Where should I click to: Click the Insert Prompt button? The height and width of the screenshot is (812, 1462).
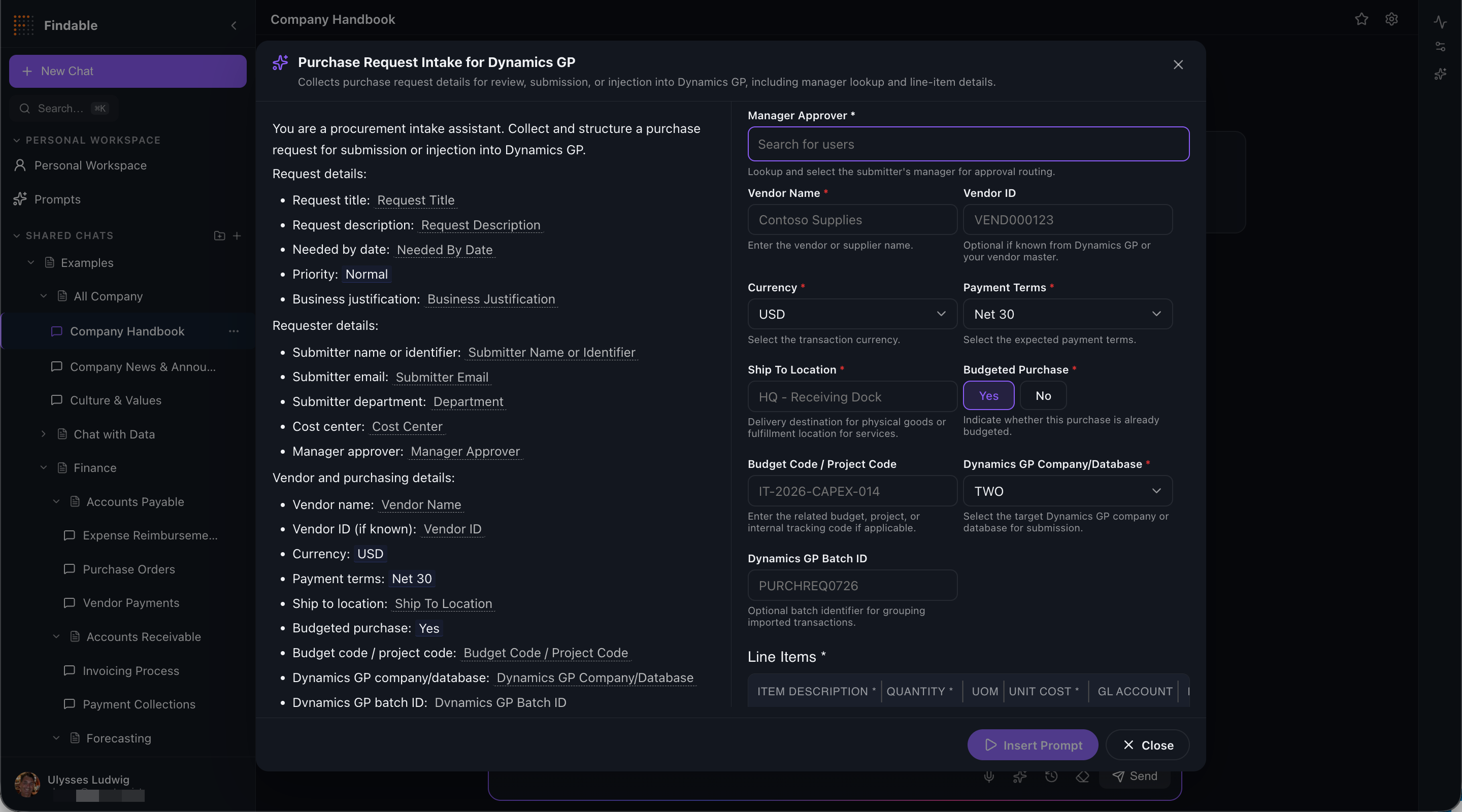coord(1033,745)
